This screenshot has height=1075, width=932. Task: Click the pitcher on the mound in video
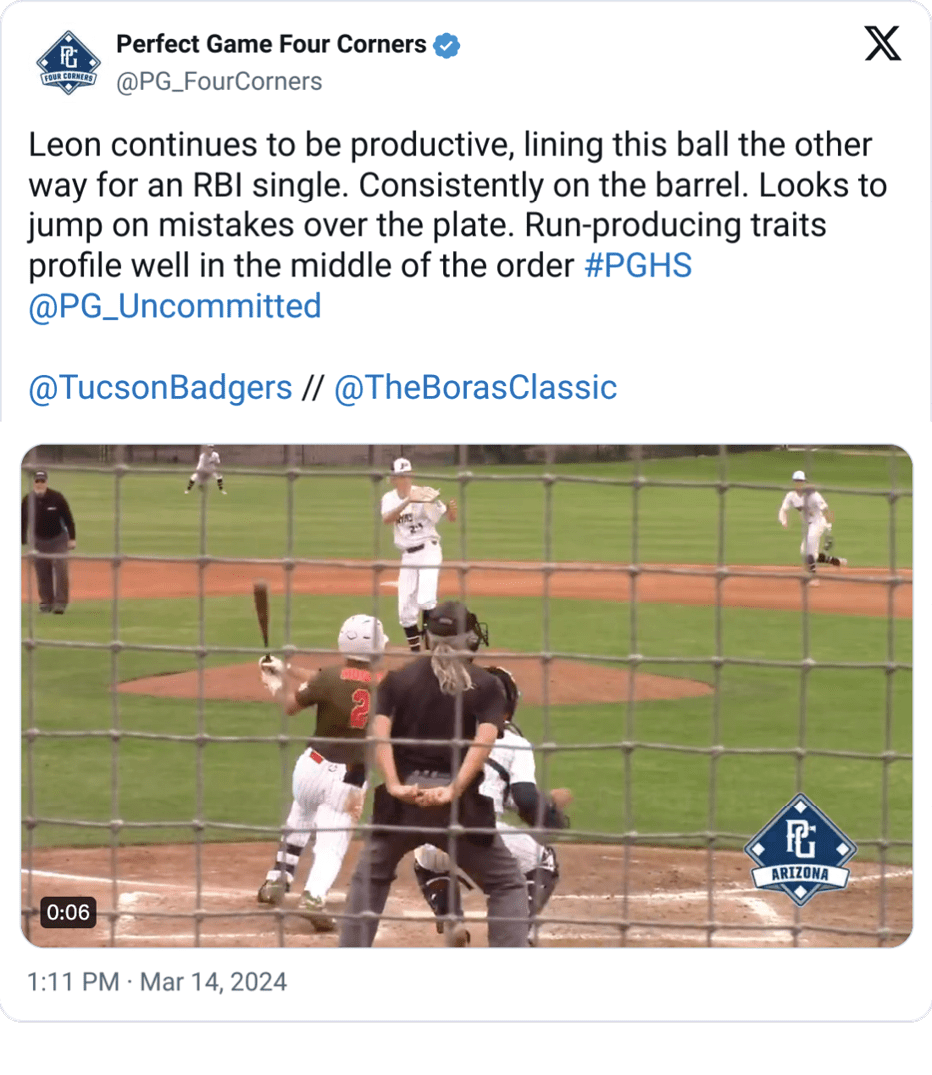[x=416, y=550]
